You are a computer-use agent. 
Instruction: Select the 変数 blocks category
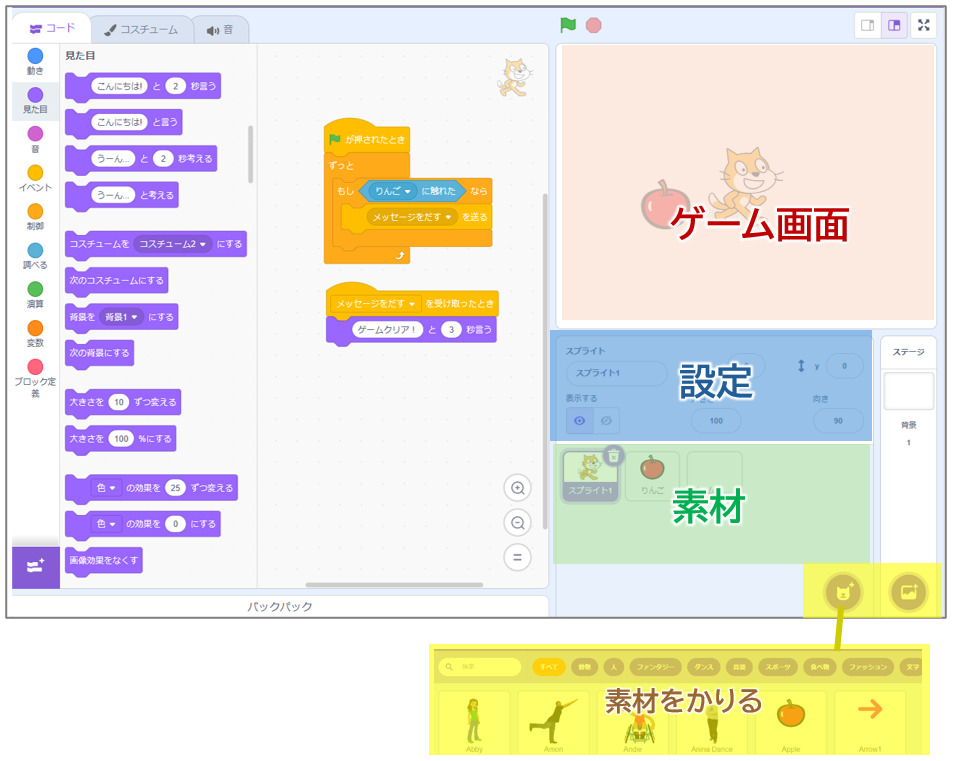(x=35, y=334)
